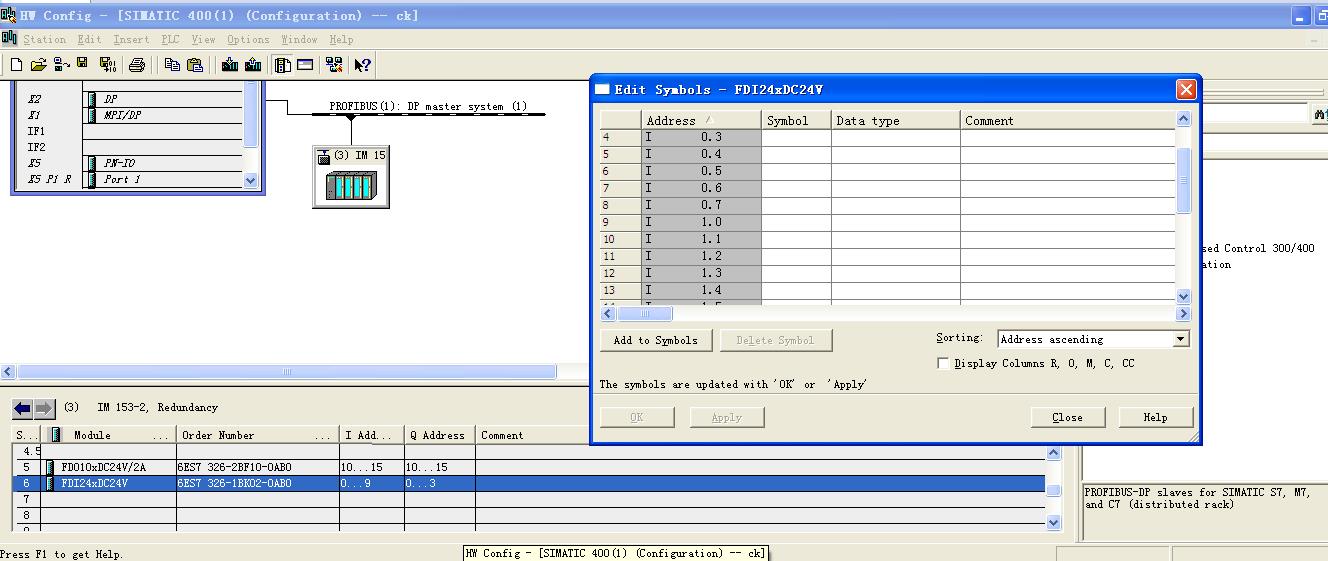Screen dimensions: 1328x561
Task: Activate the context Help pointer icon
Action: pyautogui.click(x=362, y=65)
